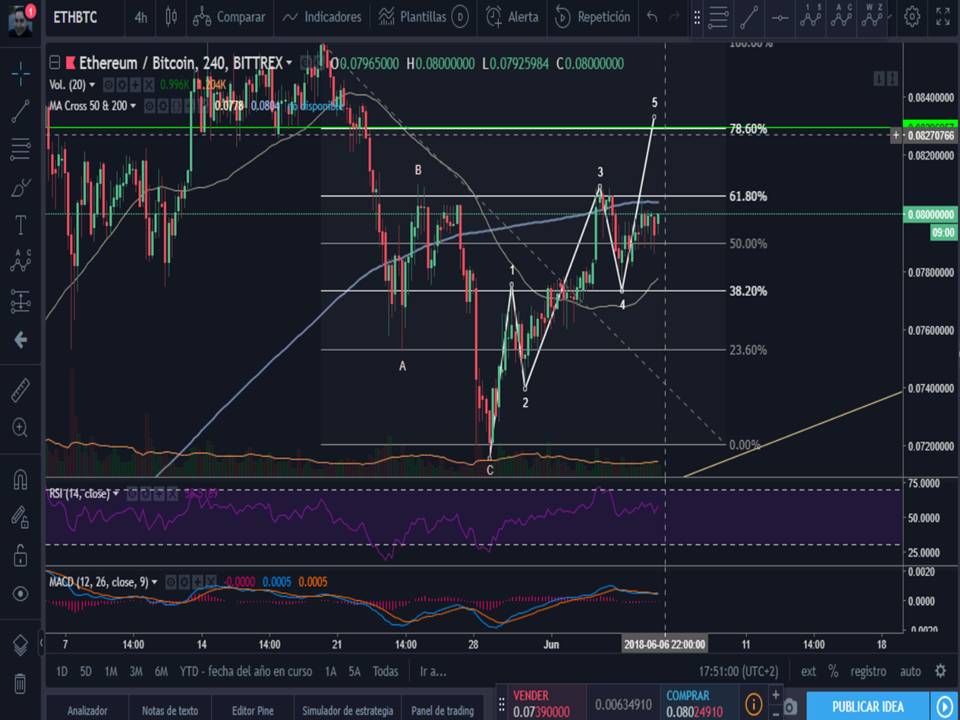The height and width of the screenshot is (720, 960).
Task: Click the COMPRAR buy button
Action: 698,703
